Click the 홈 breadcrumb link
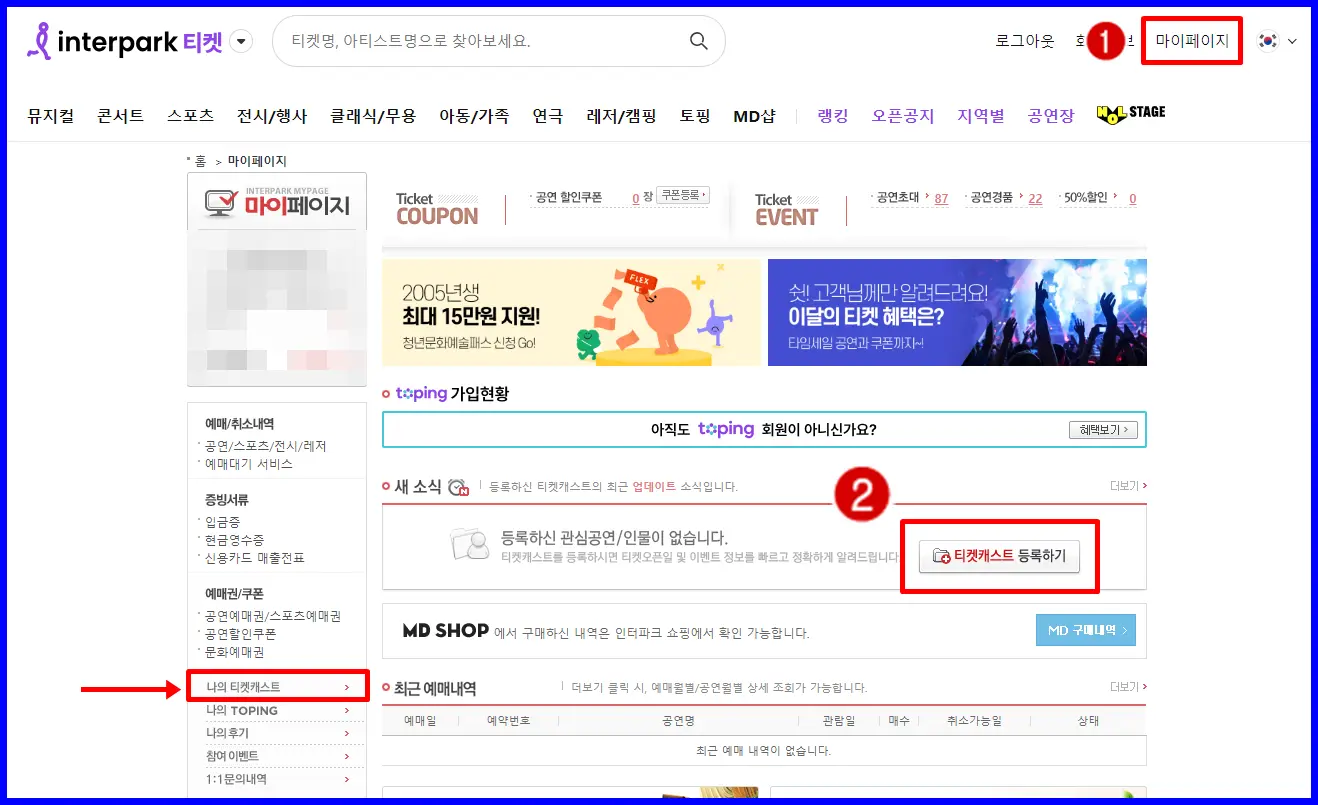Image resolution: width=1318 pixels, height=805 pixels. [x=200, y=161]
